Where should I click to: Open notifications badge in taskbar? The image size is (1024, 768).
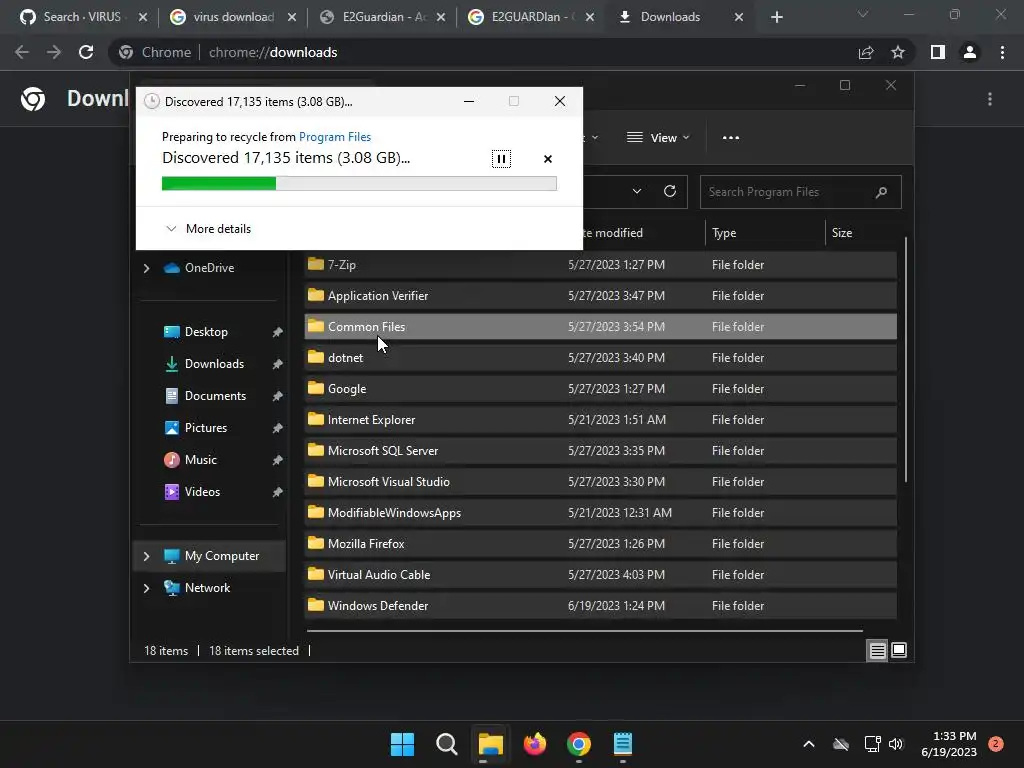click(996, 744)
